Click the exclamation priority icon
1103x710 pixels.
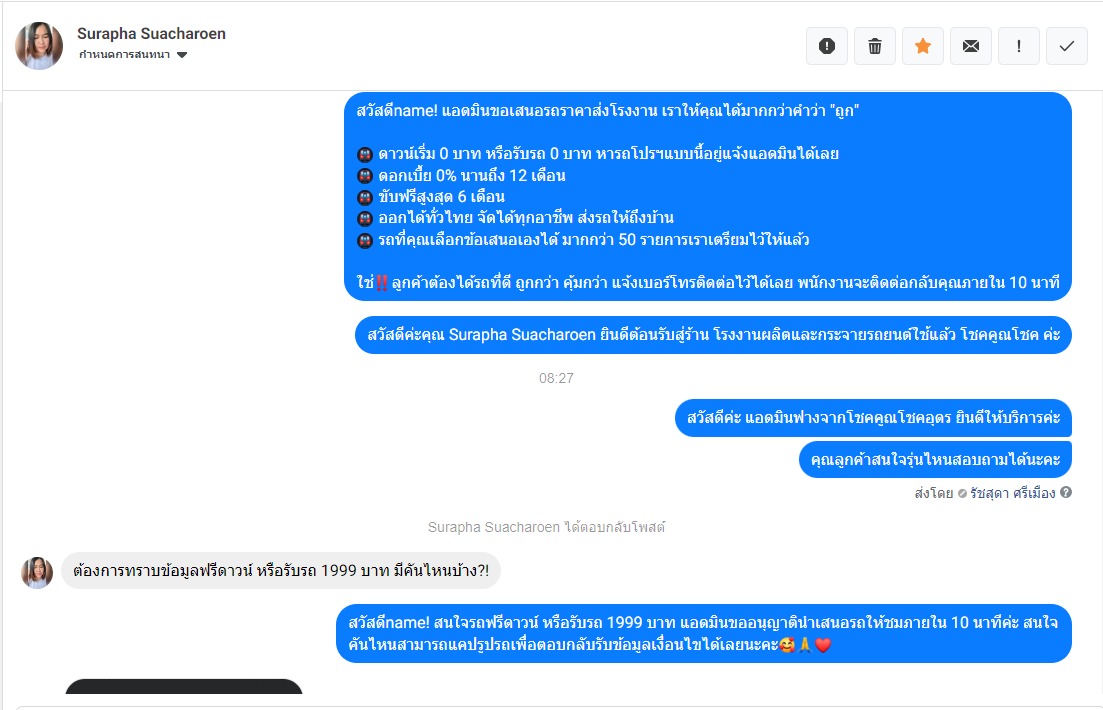pyautogui.click(x=1019, y=46)
